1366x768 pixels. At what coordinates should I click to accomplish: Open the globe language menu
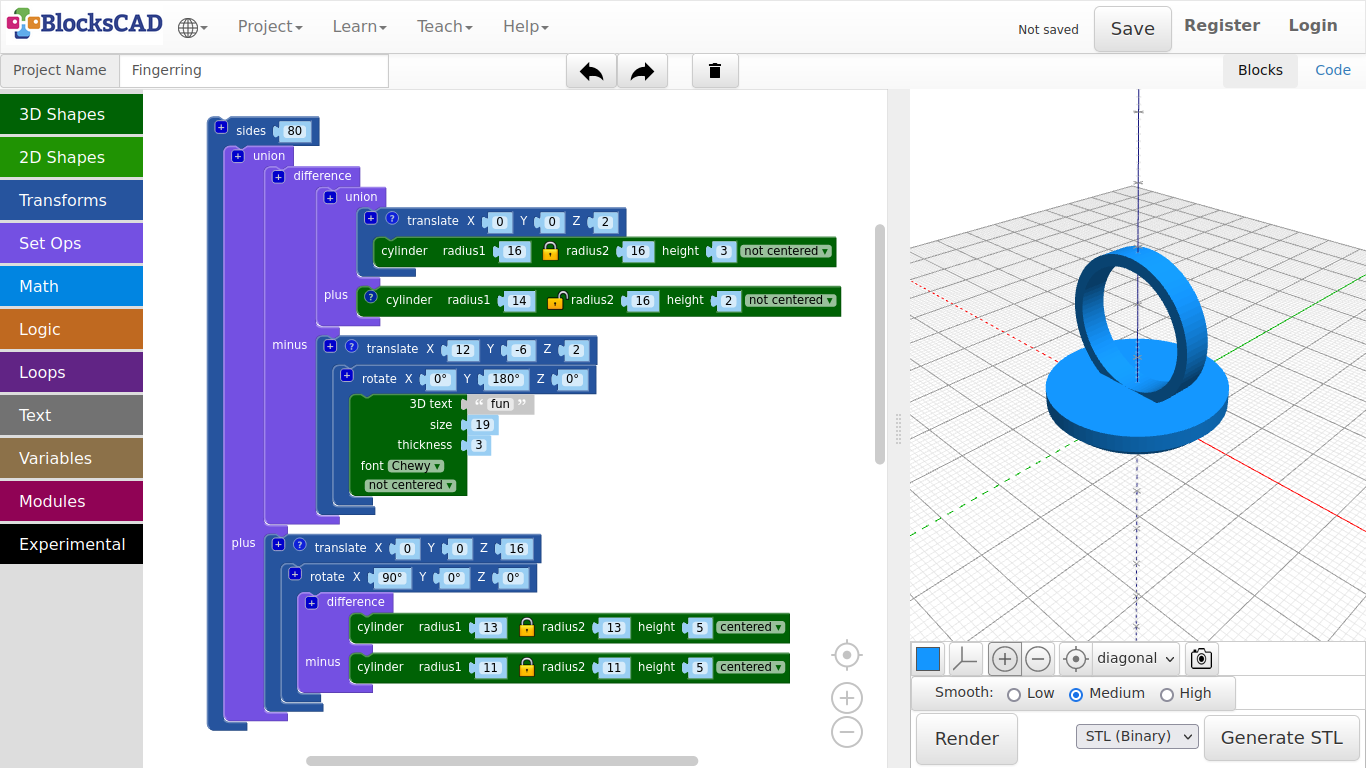[x=192, y=28]
